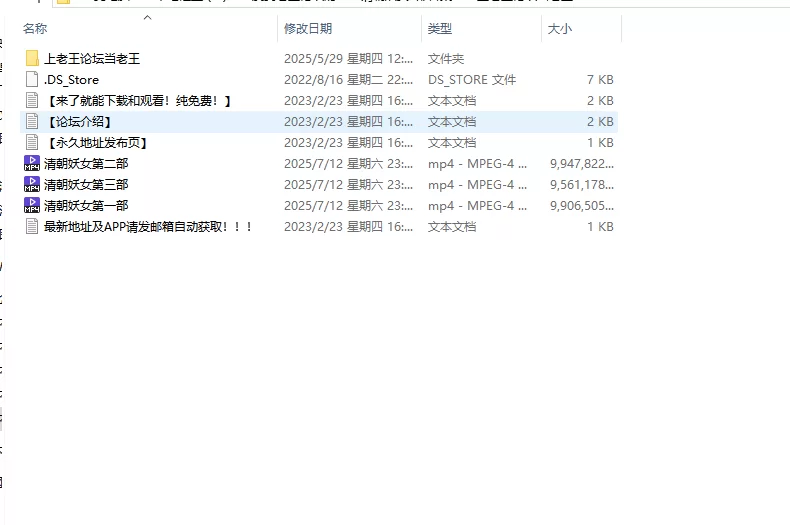790x525 pixels.
Task: Select file 【来了就能下载和观看！纯免费！】
Action: pyautogui.click(x=139, y=101)
